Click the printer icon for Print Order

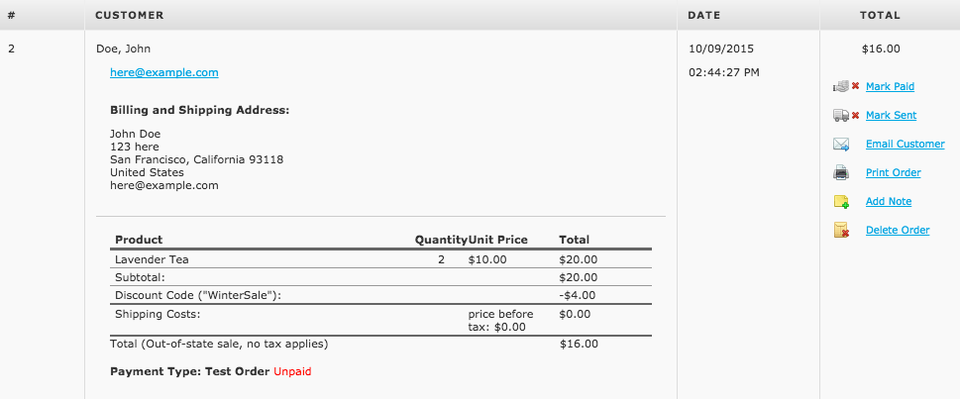coord(841,173)
